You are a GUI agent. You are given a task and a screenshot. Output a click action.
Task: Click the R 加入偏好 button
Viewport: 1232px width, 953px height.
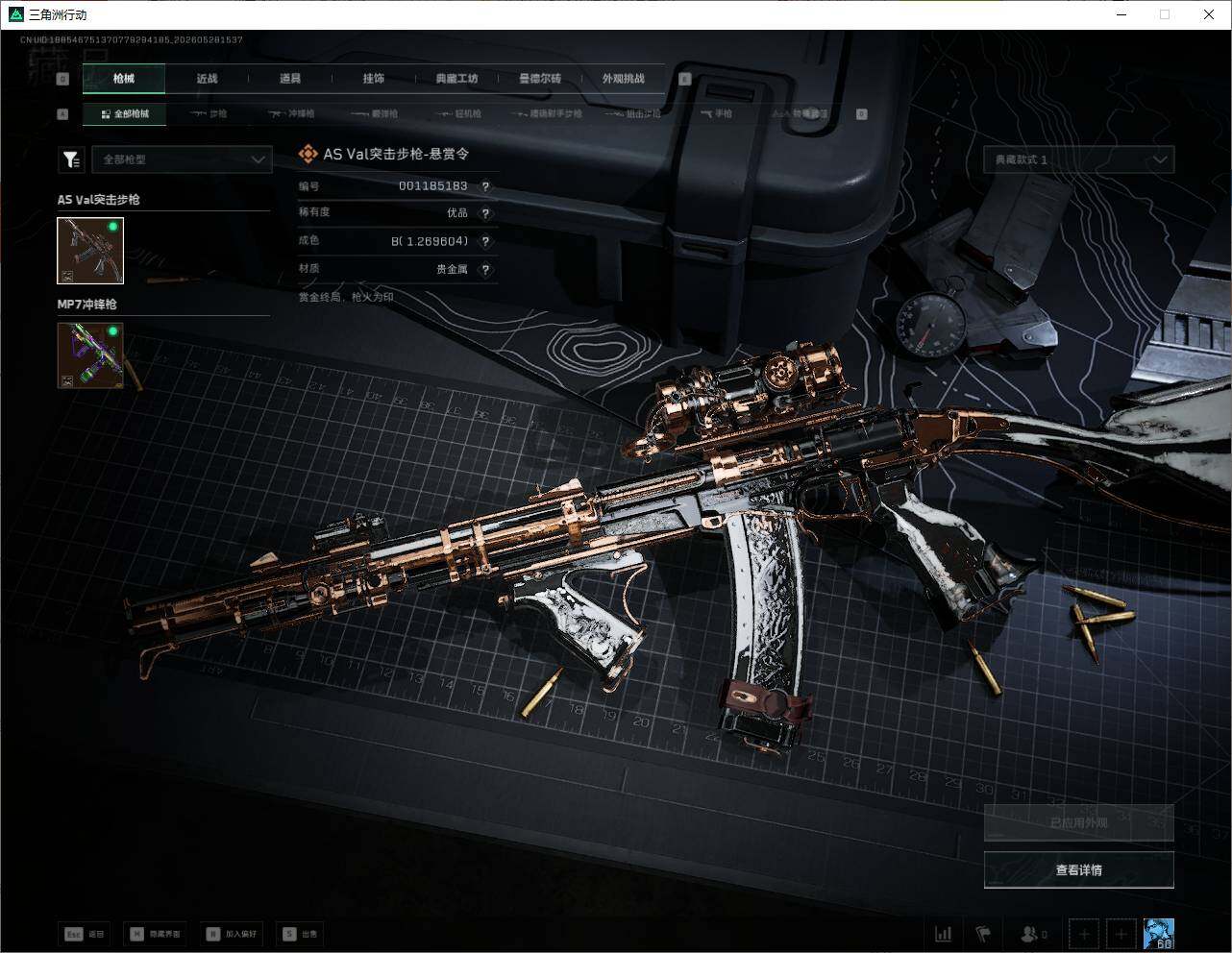coord(232,934)
